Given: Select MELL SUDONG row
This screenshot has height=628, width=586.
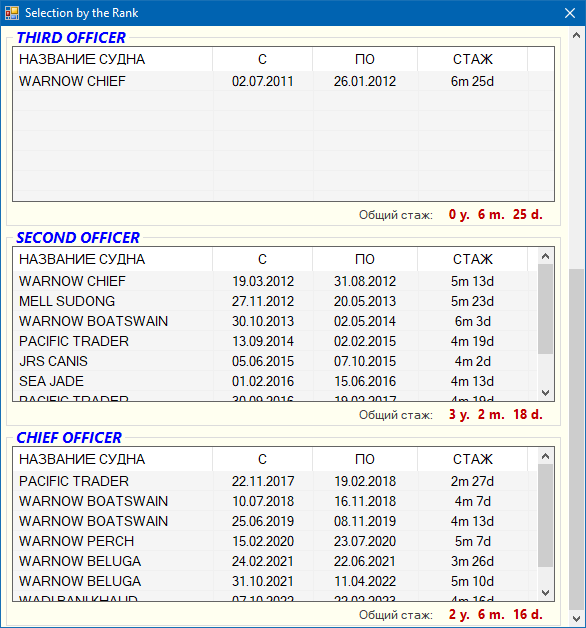Looking at the screenshot, I should pyautogui.click(x=275, y=301).
